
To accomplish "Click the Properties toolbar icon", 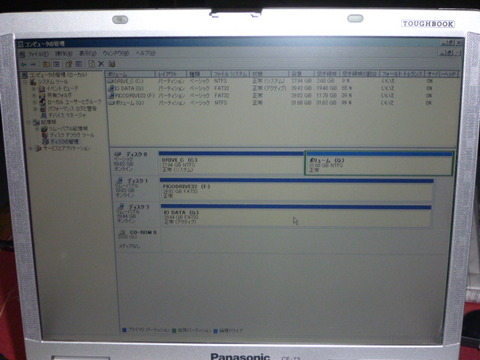I will coord(69,64).
